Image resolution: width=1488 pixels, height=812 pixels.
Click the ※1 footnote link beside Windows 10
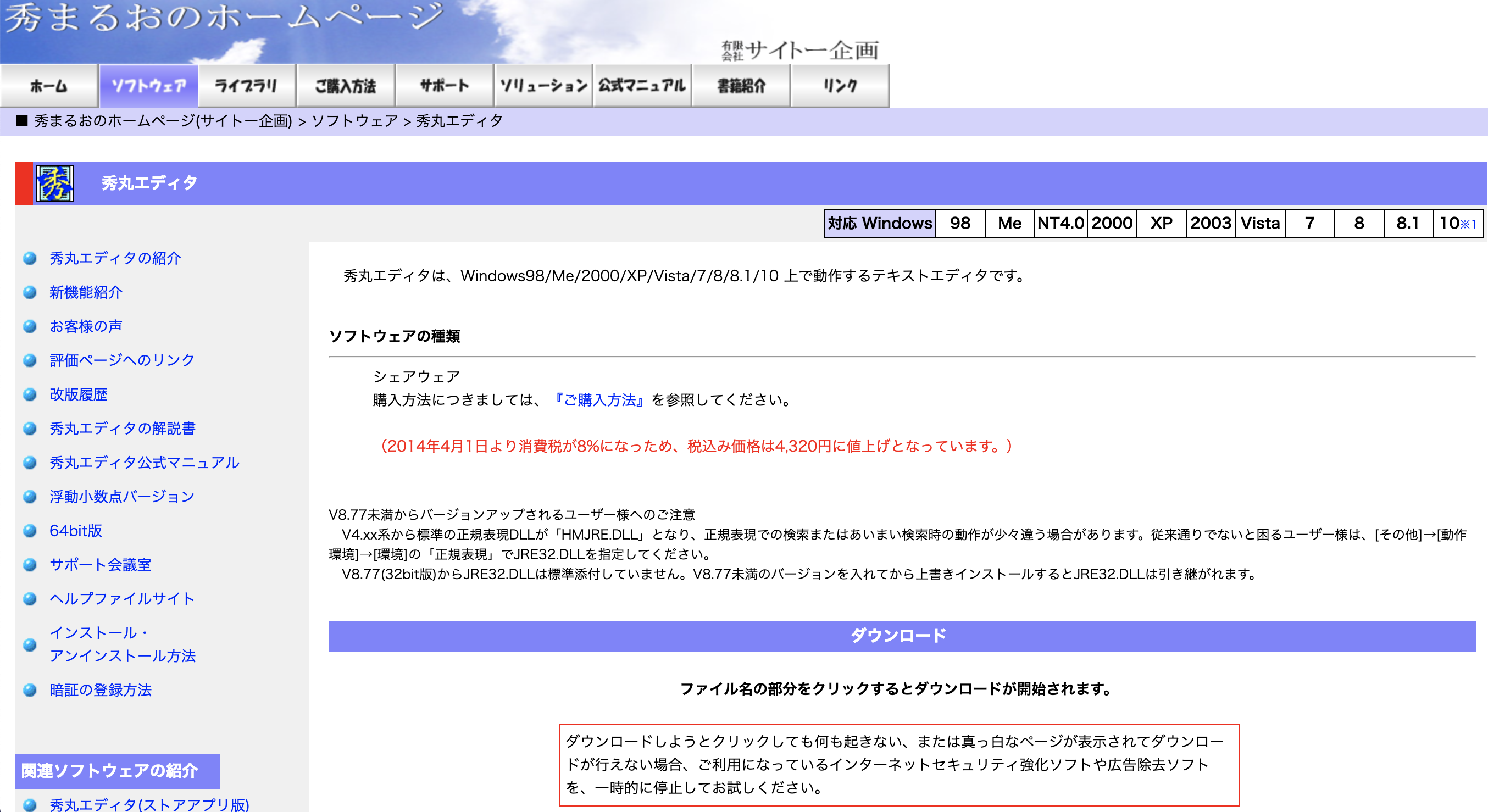click(x=1468, y=224)
